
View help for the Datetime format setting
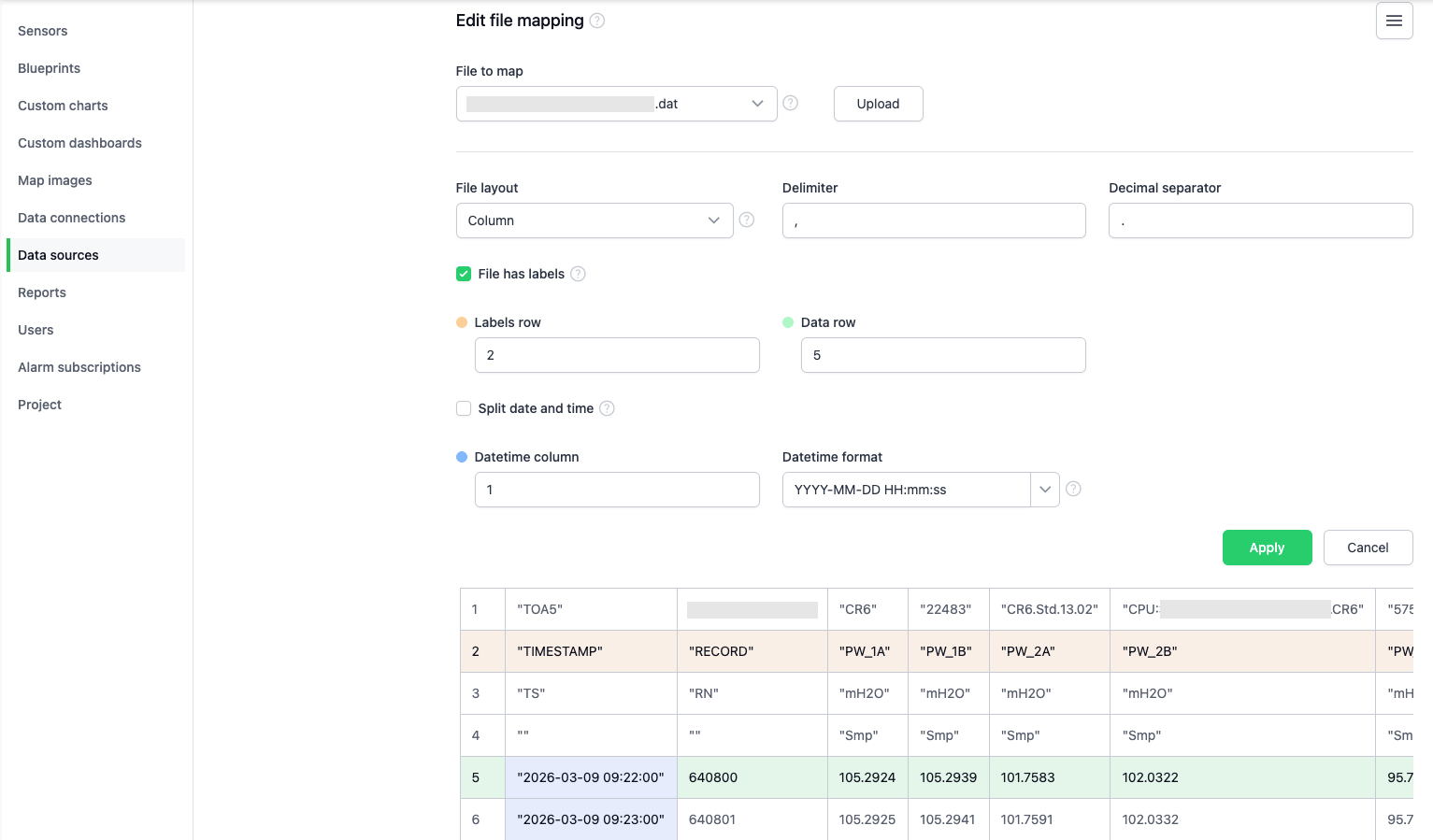click(x=1073, y=489)
